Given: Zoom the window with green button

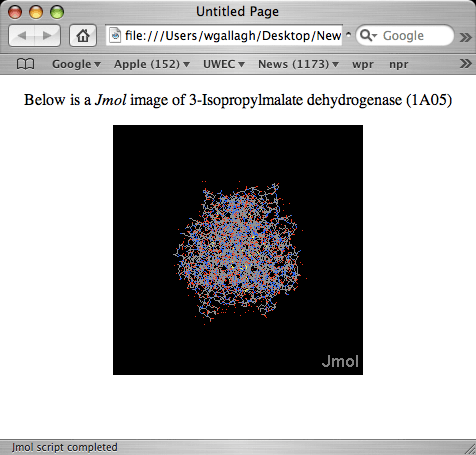Looking at the screenshot, I should pyautogui.click(x=57, y=12).
